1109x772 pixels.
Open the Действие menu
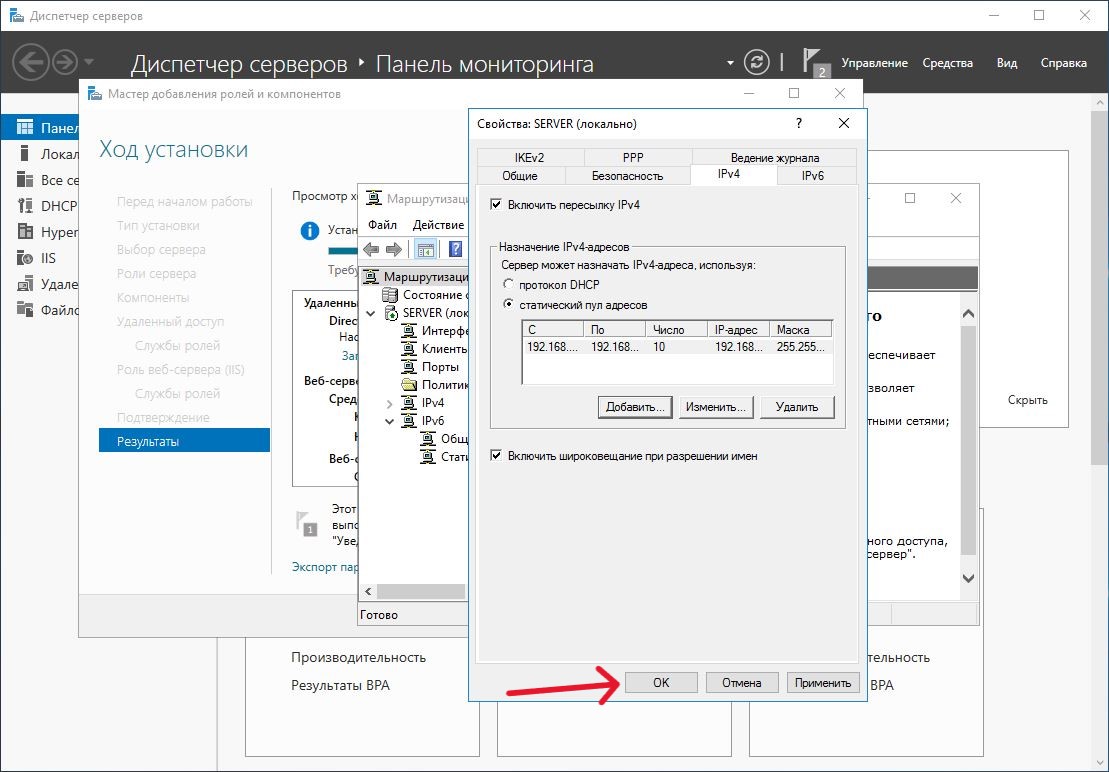click(438, 225)
